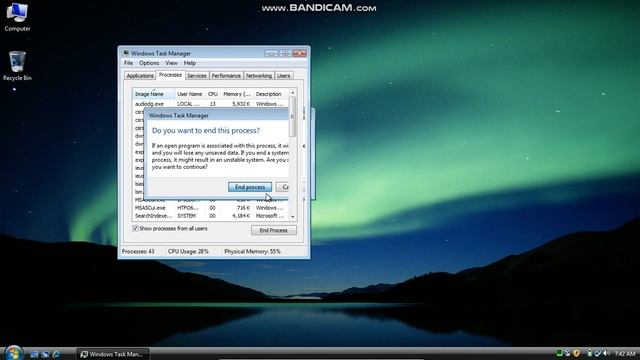Switch to the Applications tab
640x360 pixels.
coord(140,76)
